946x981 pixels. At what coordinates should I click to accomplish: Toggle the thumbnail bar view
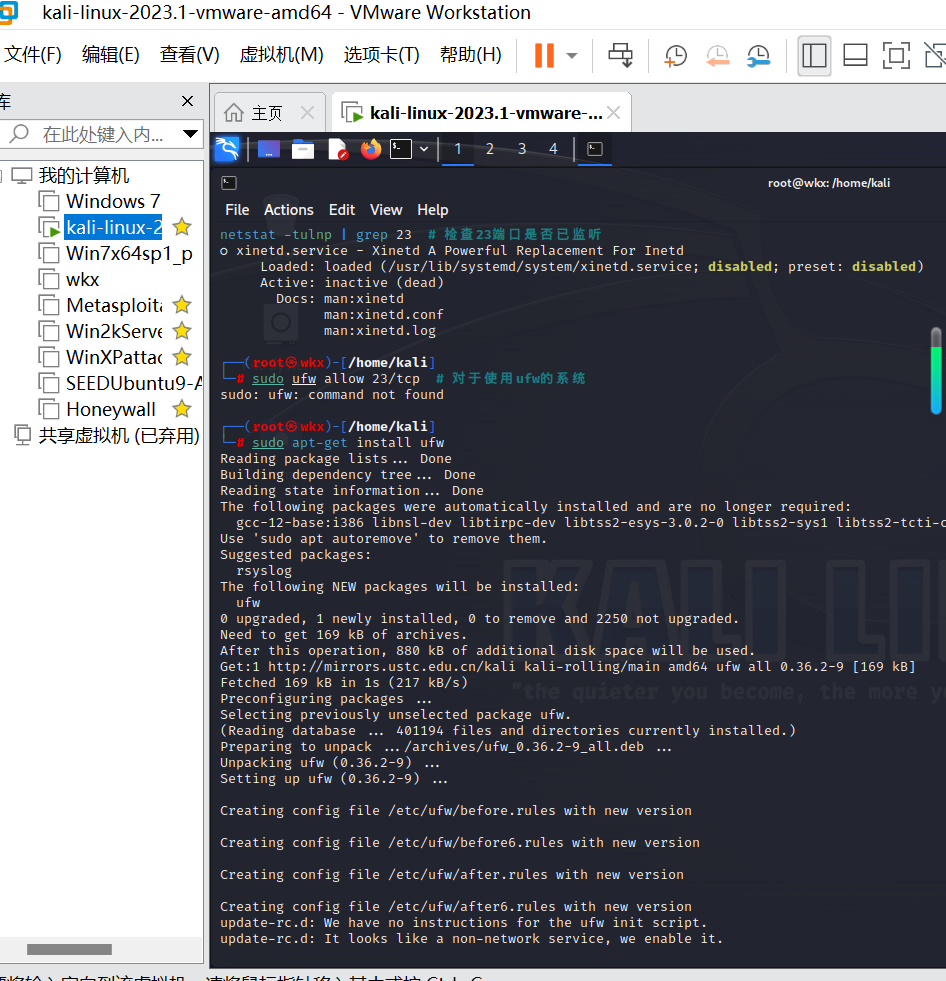point(855,56)
